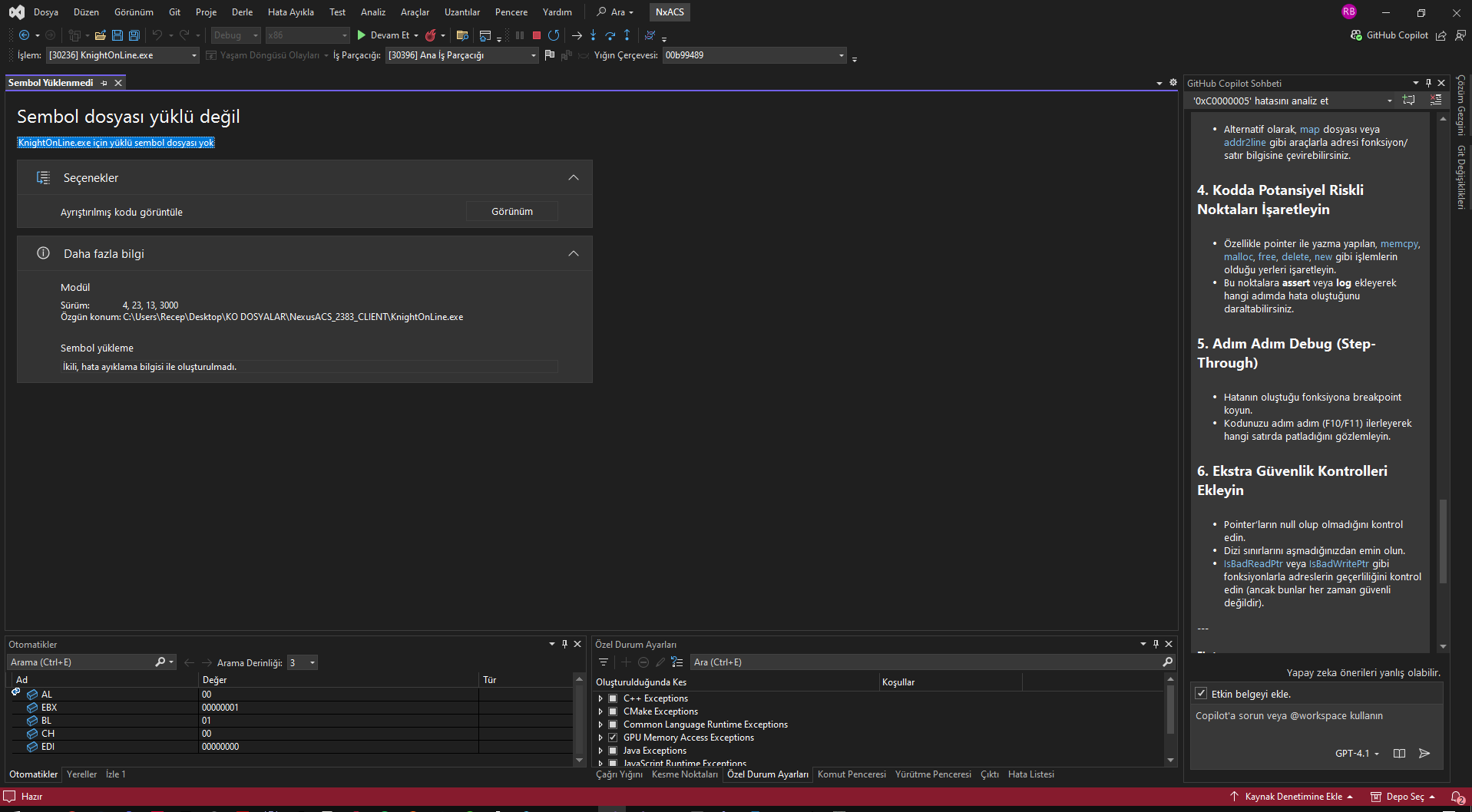Click the share icon next to GitHub Copilot
Image resolution: width=1472 pixels, height=812 pixels.
pyautogui.click(x=1441, y=35)
